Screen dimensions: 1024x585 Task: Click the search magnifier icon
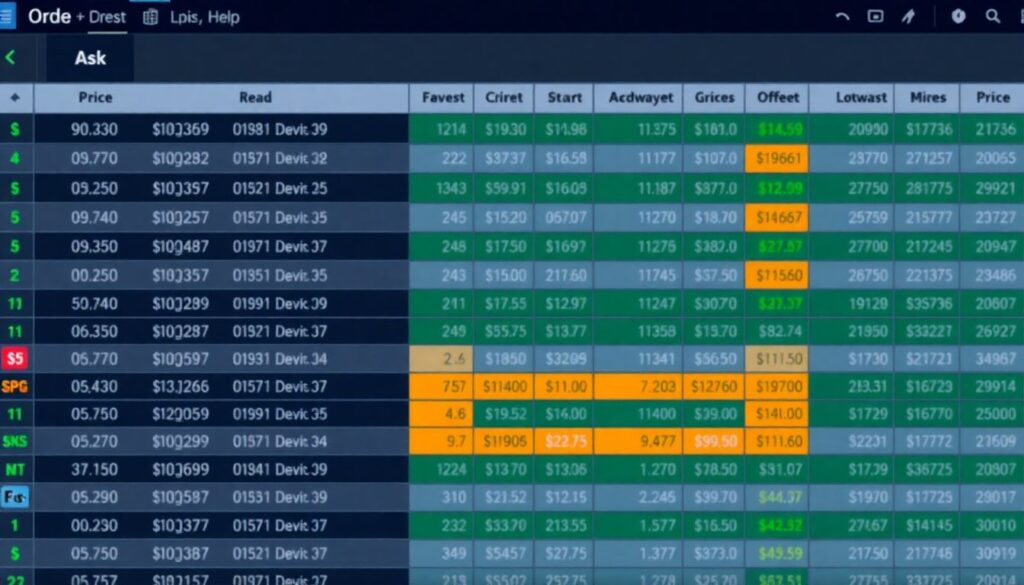coord(993,16)
